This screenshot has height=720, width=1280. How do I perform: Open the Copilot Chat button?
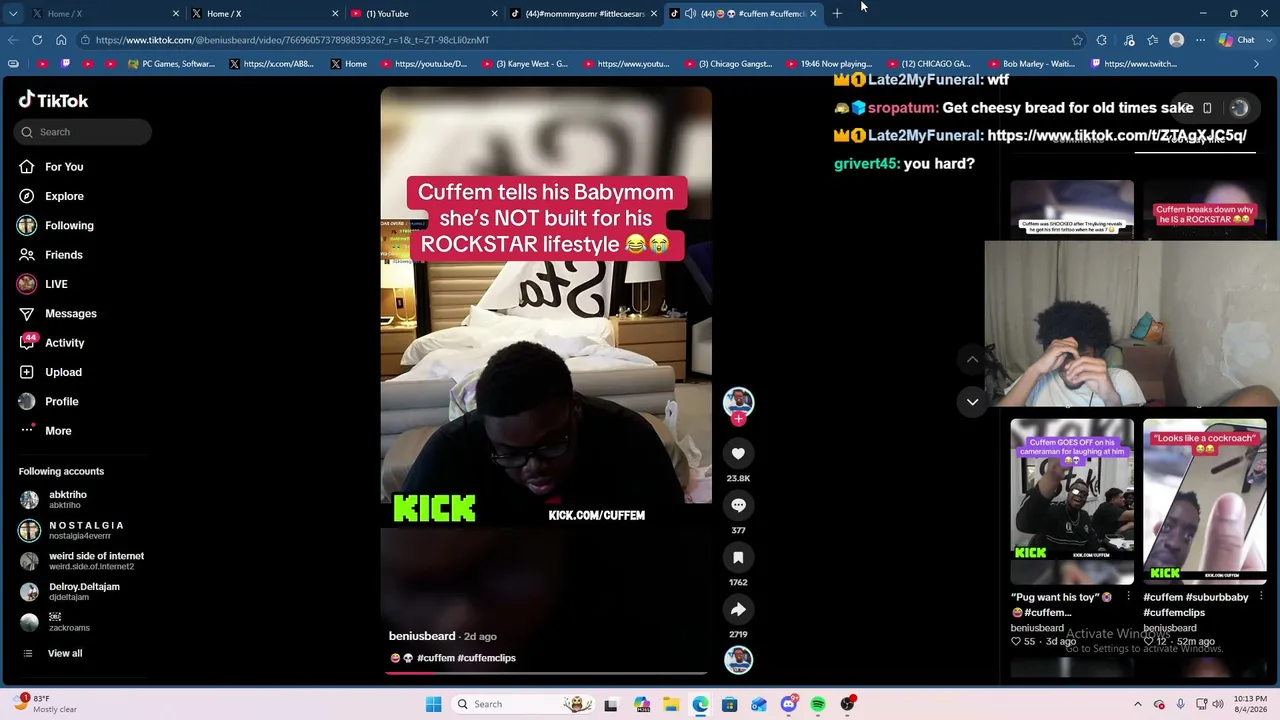(x=1237, y=40)
